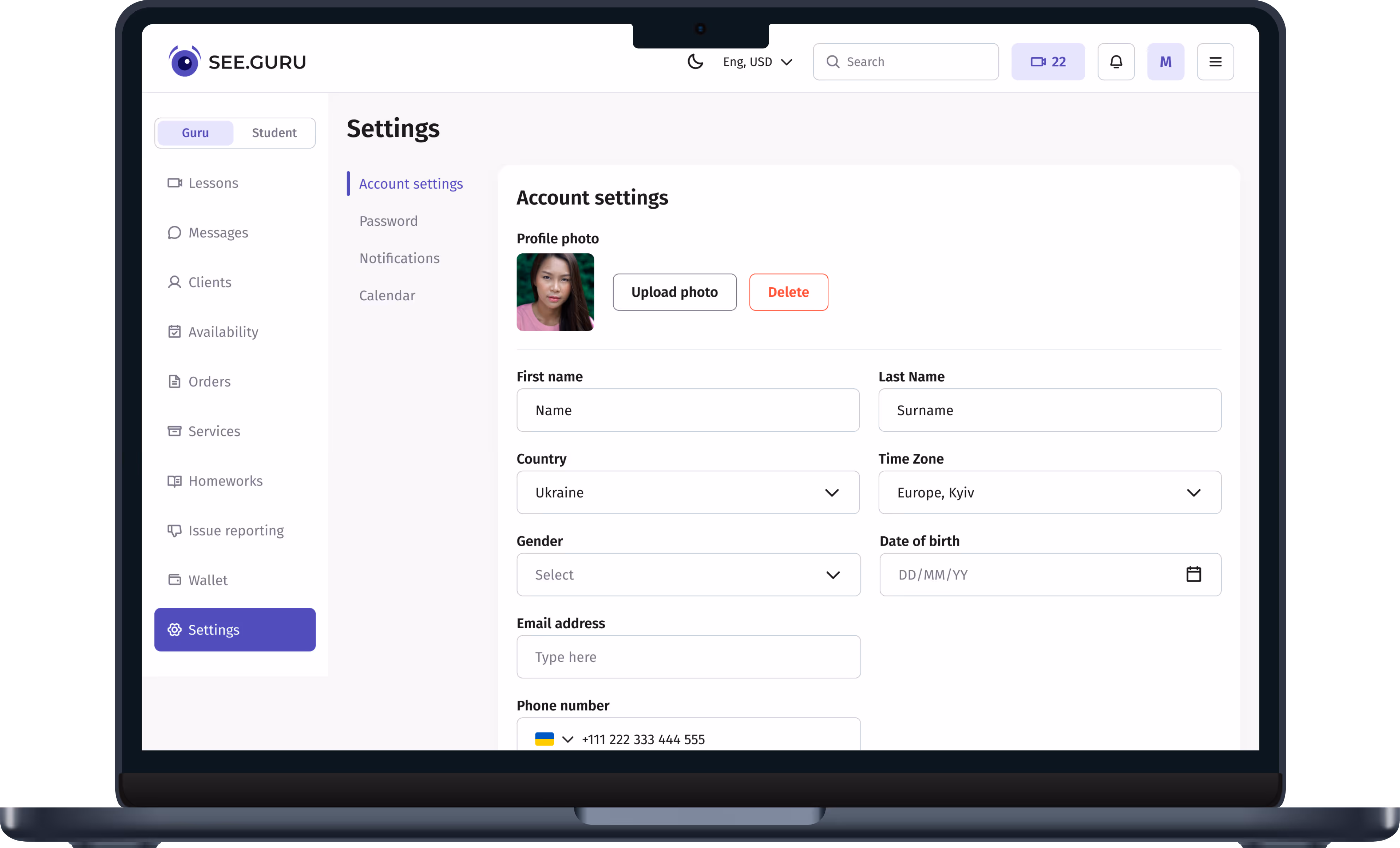
Task: Click the Upload photo button
Action: 674,291
